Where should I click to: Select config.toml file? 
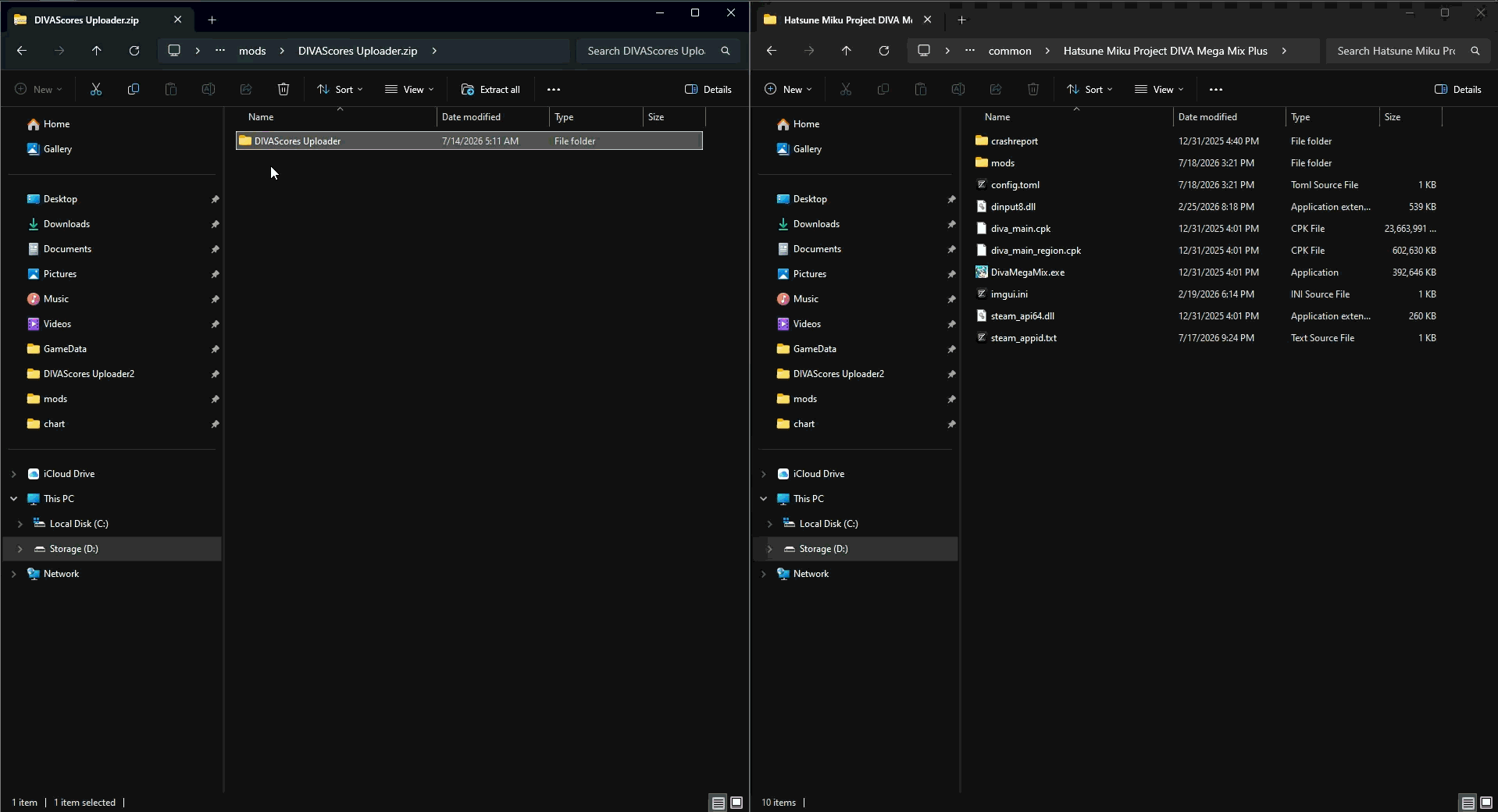click(1206, 185)
